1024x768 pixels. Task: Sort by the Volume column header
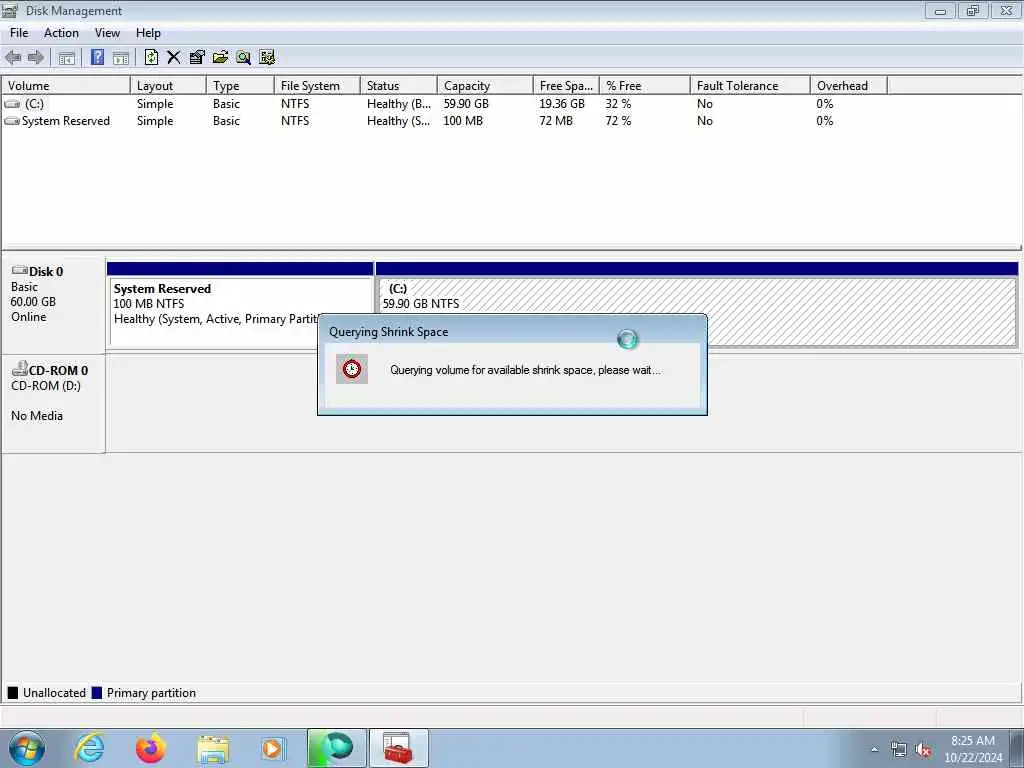(66, 86)
